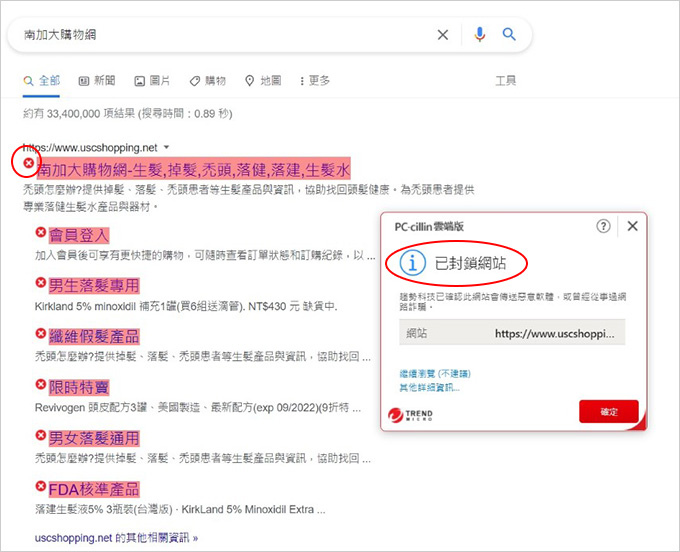Click the blue info icon beside 已封鎖網站
Image resolution: width=680 pixels, height=552 pixels.
pyautogui.click(x=412, y=263)
